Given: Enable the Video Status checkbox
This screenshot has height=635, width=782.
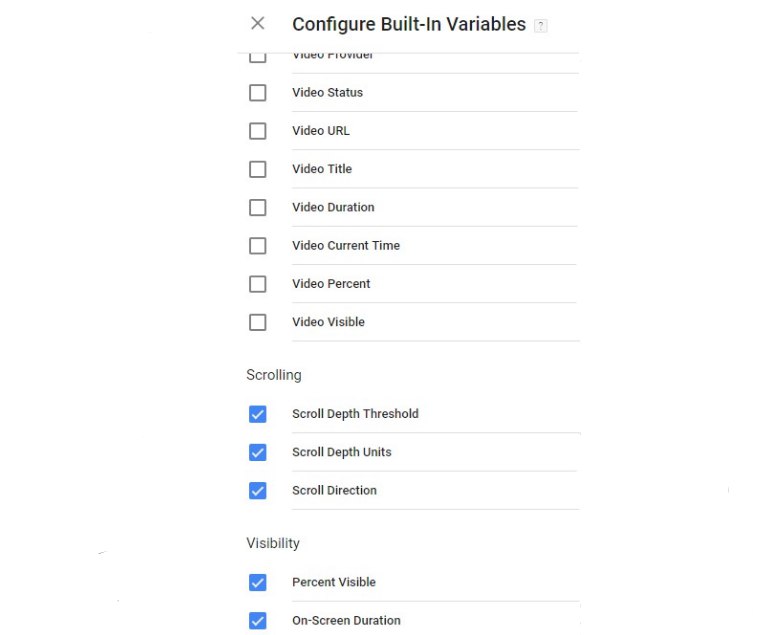Looking at the screenshot, I should (x=257, y=93).
